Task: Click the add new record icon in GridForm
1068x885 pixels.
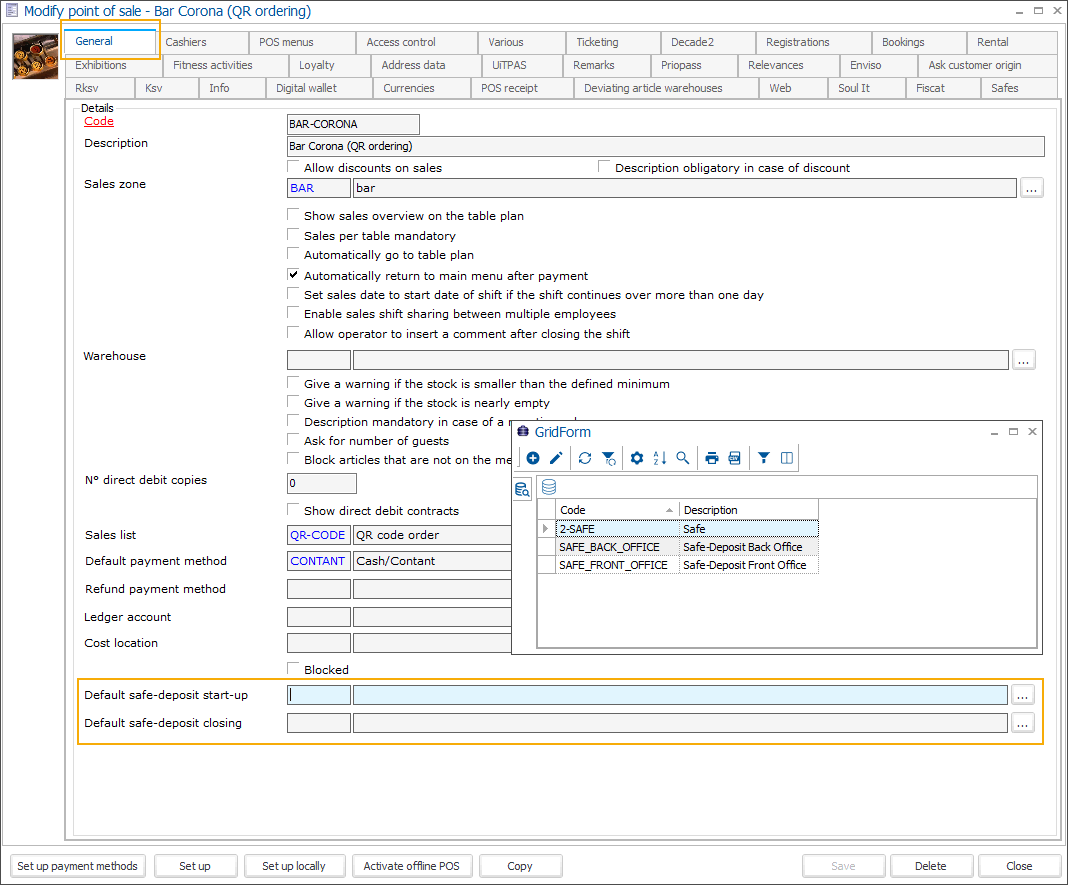Action: click(x=533, y=458)
